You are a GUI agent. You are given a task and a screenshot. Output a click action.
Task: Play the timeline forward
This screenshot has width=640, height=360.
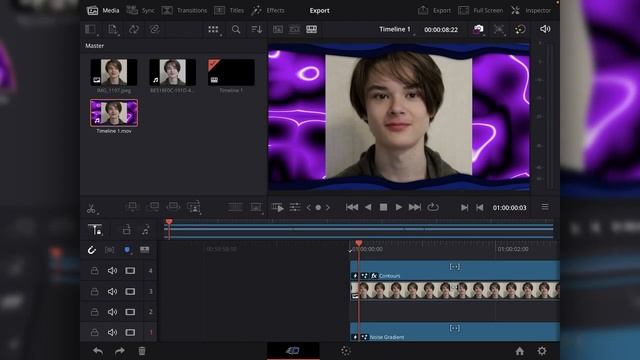pos(399,207)
